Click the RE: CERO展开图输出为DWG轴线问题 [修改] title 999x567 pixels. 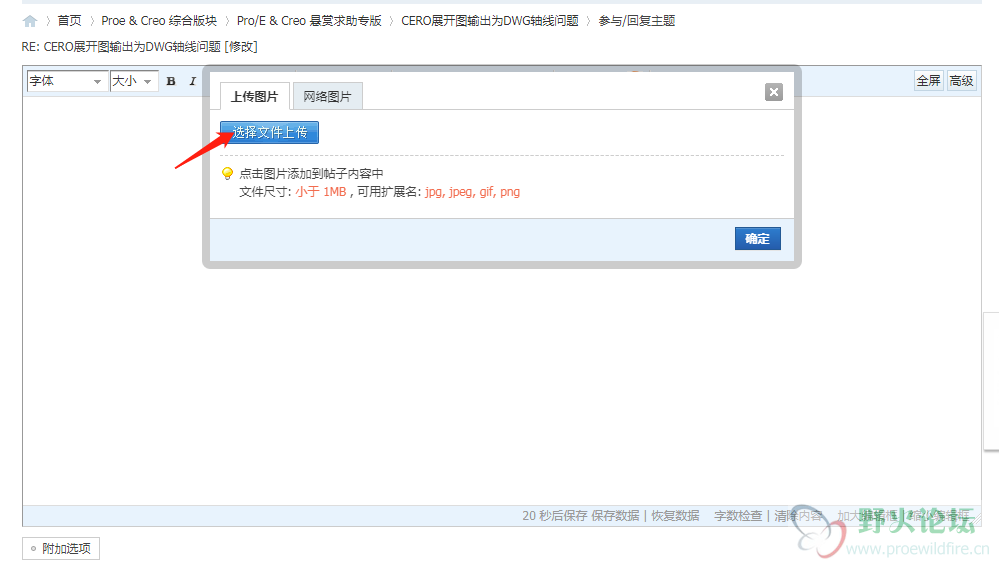(140, 47)
